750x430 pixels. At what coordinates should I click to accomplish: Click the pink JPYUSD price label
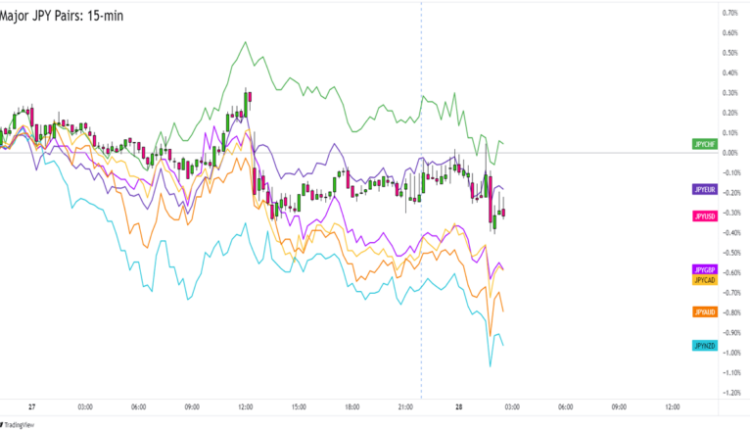[704, 216]
